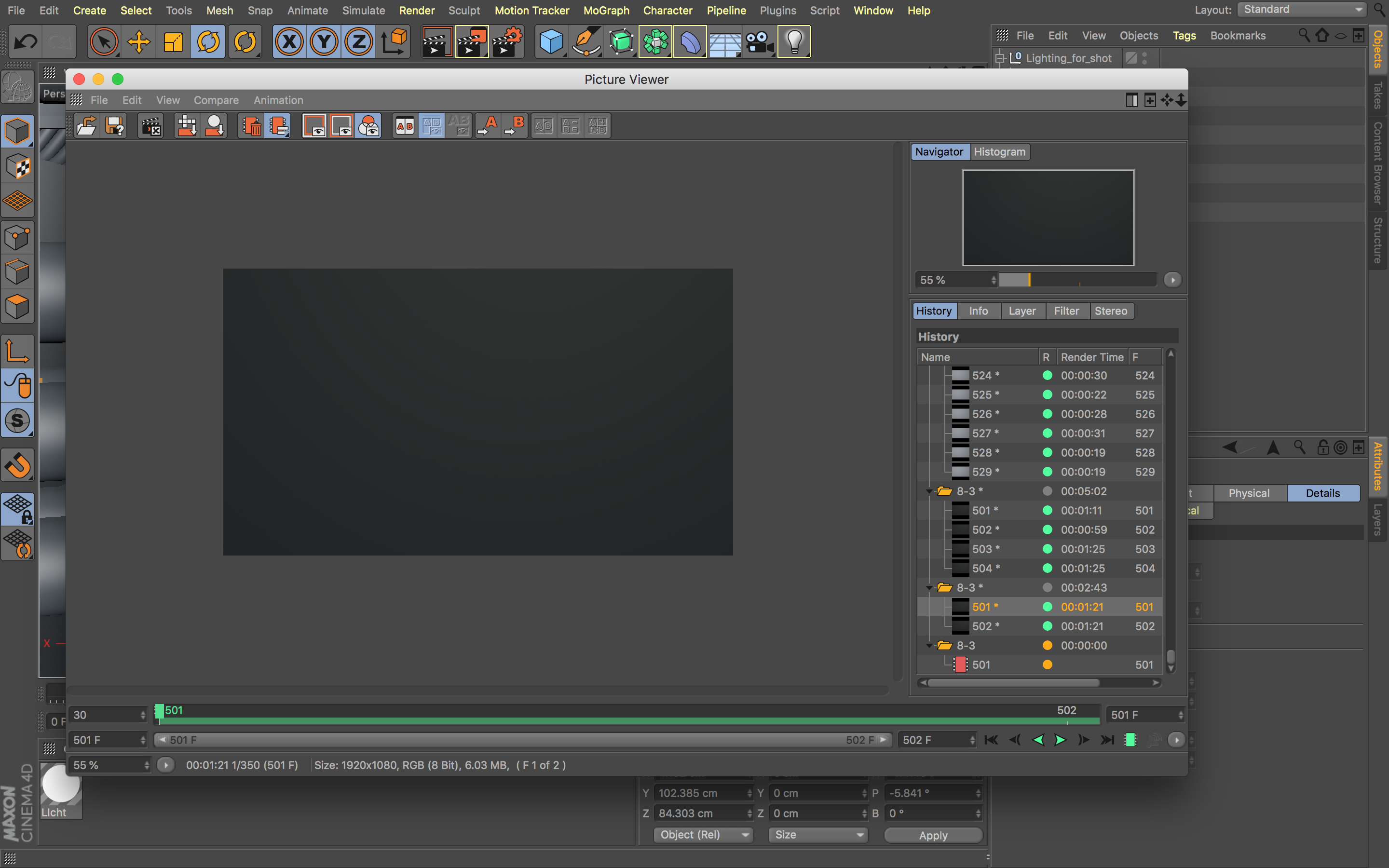Add a Light object

794,41
